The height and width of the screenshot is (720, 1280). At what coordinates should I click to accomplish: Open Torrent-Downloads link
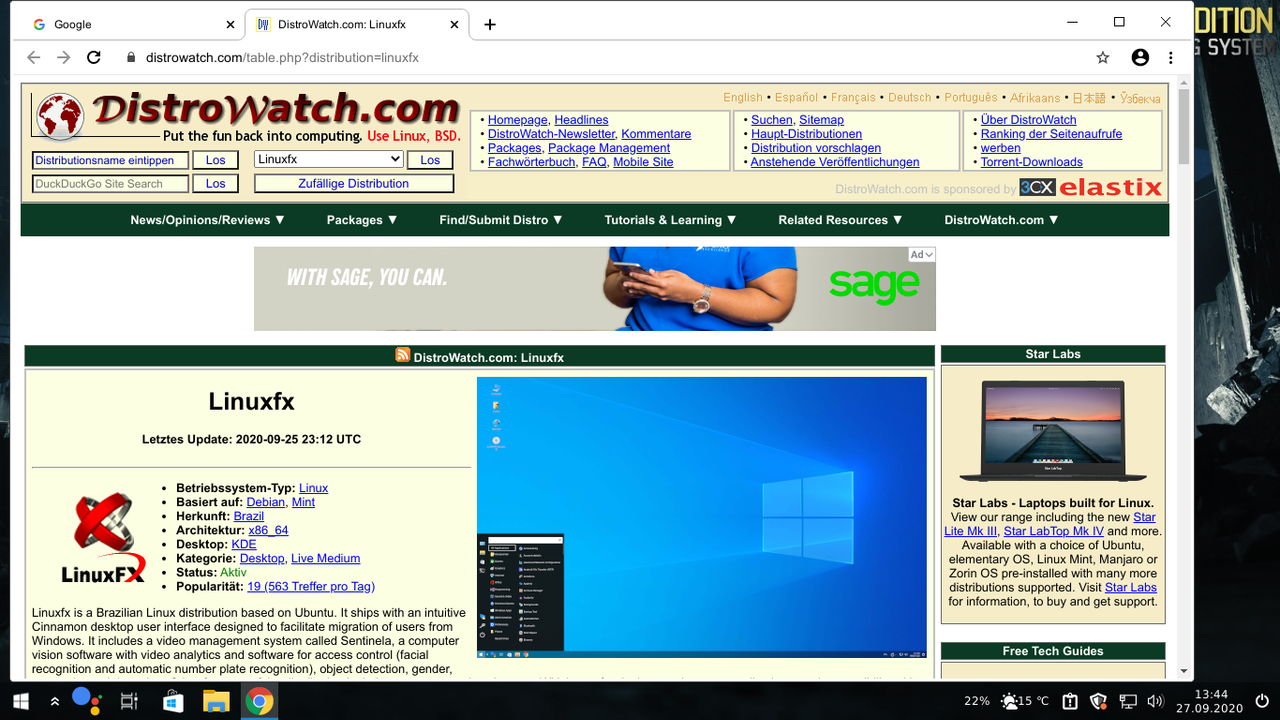(x=1031, y=162)
